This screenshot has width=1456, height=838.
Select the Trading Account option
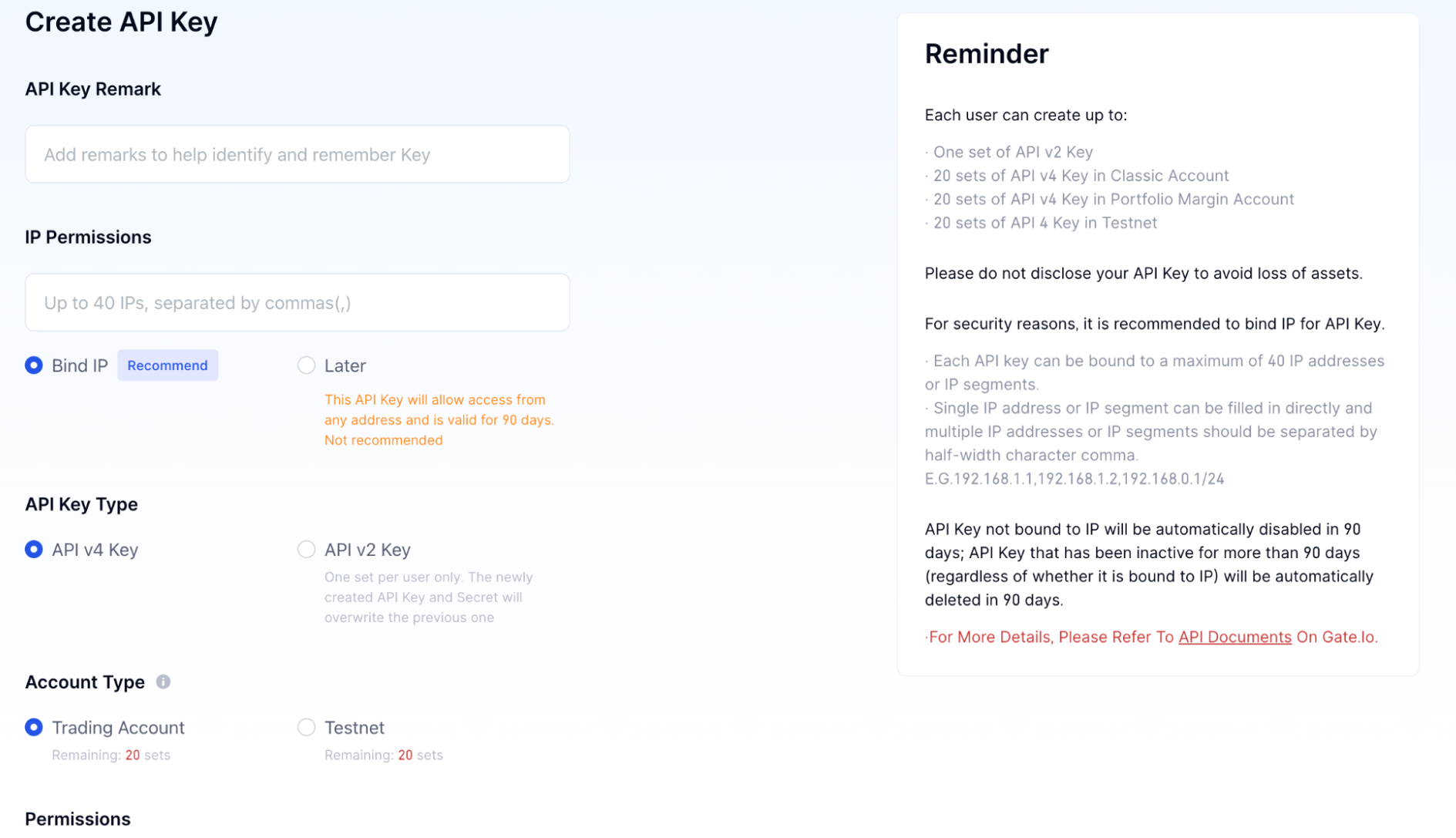[x=33, y=727]
